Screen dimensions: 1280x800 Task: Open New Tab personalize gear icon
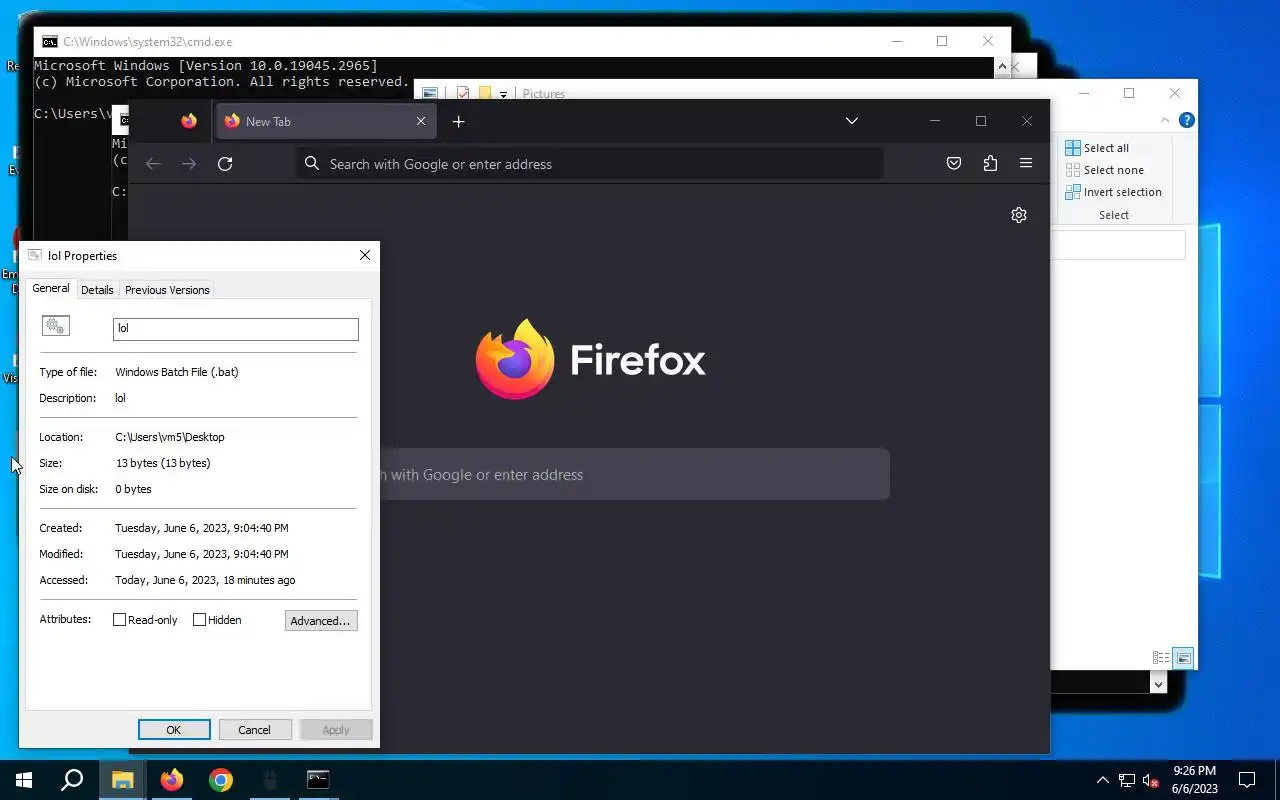(1019, 215)
